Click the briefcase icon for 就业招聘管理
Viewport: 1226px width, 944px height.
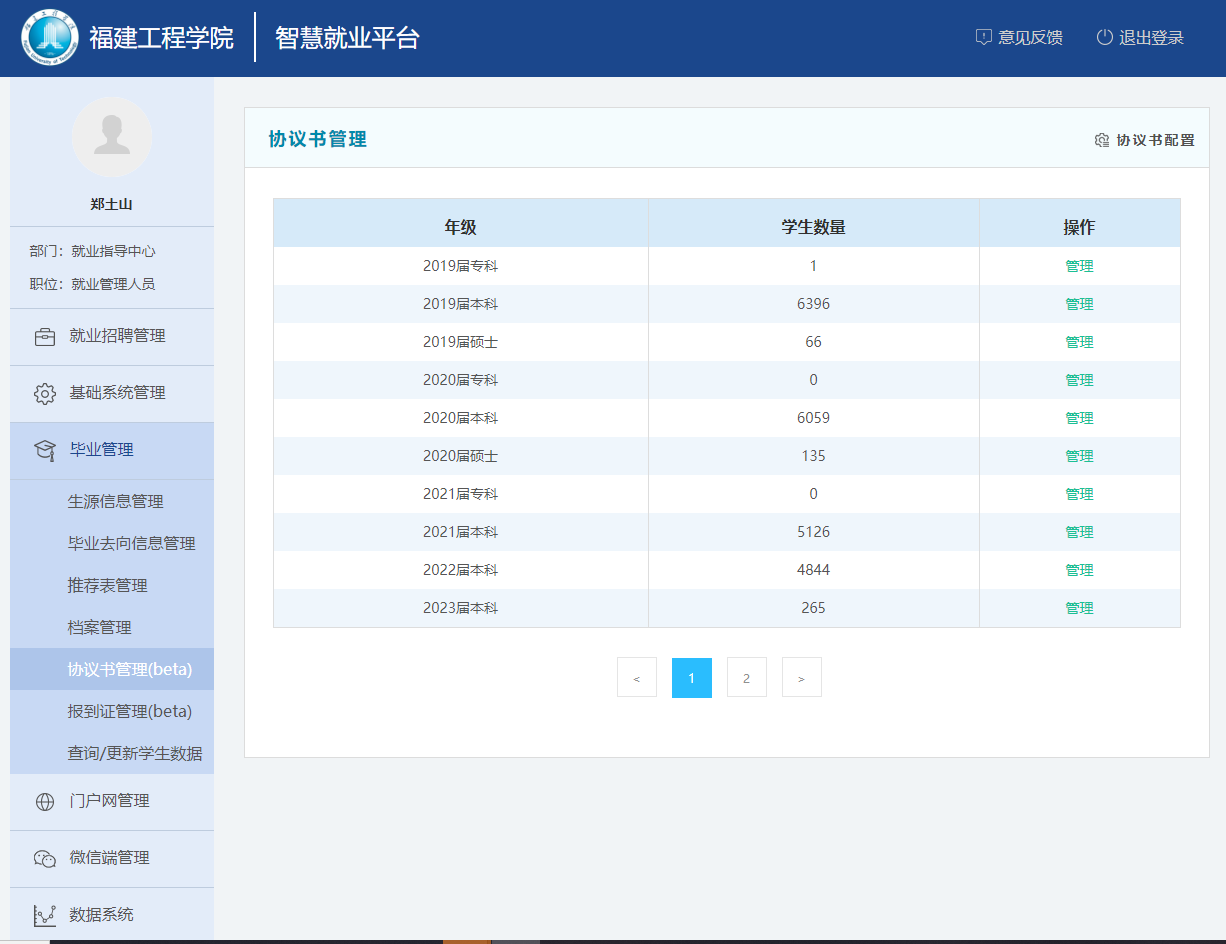[45, 337]
